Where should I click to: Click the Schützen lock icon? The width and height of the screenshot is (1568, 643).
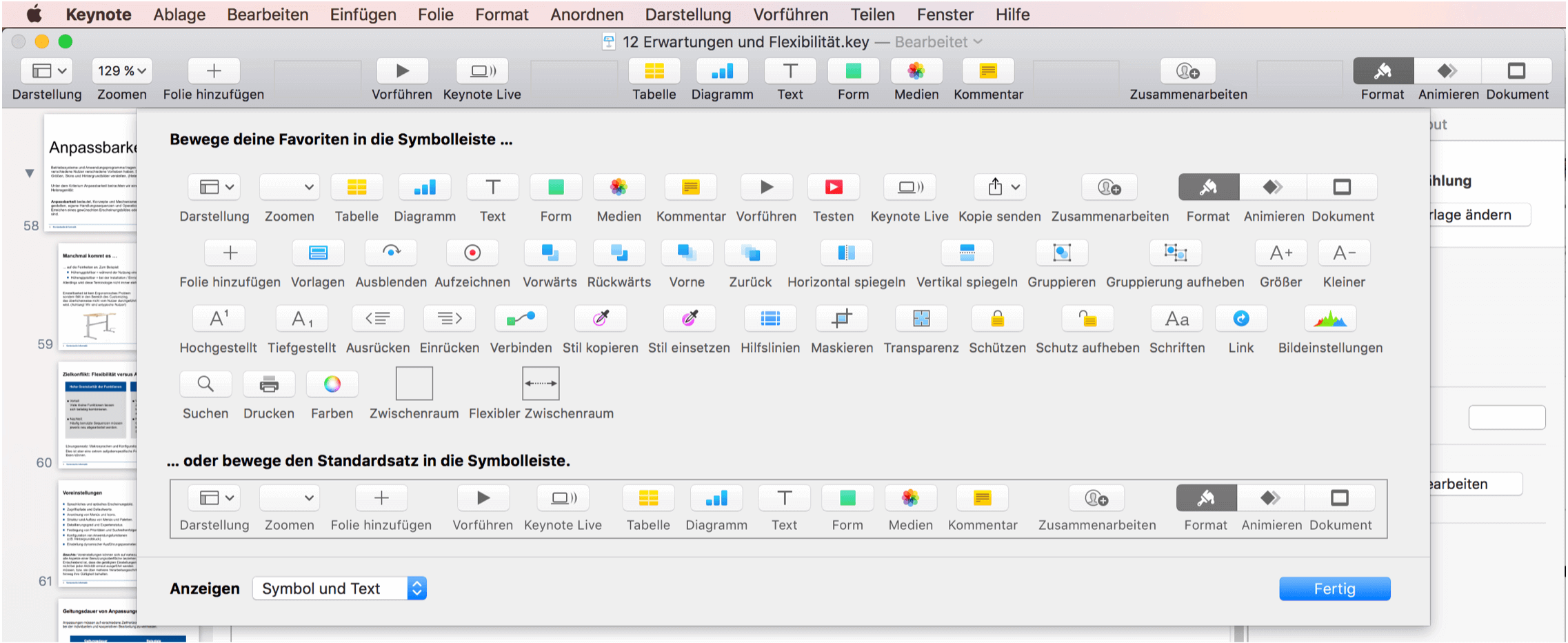pos(997,318)
